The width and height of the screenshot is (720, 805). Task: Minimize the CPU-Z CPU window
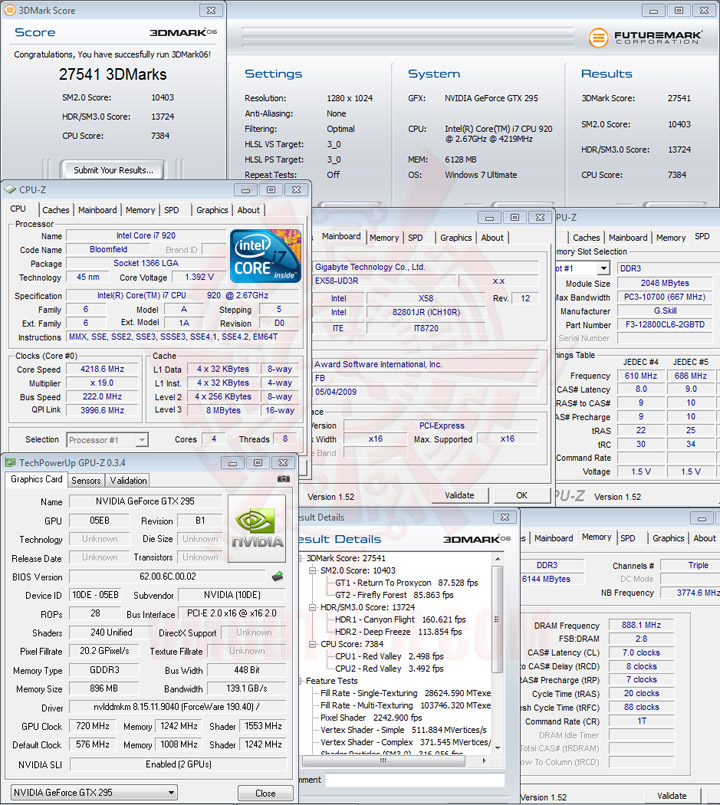point(245,190)
